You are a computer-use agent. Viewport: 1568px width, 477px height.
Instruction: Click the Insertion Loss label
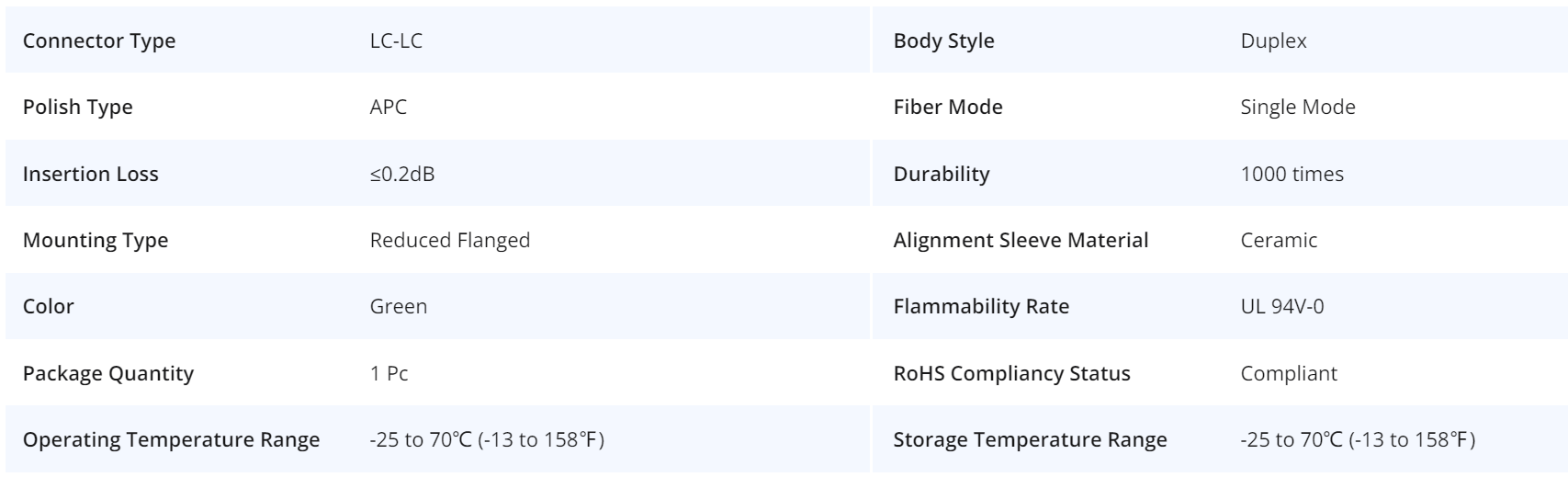pos(91,174)
